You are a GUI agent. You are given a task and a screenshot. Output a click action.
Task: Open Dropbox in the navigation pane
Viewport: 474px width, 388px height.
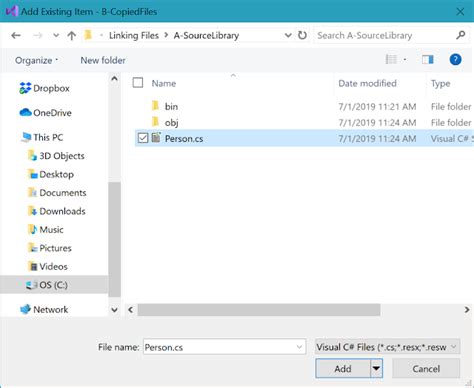tap(44, 88)
